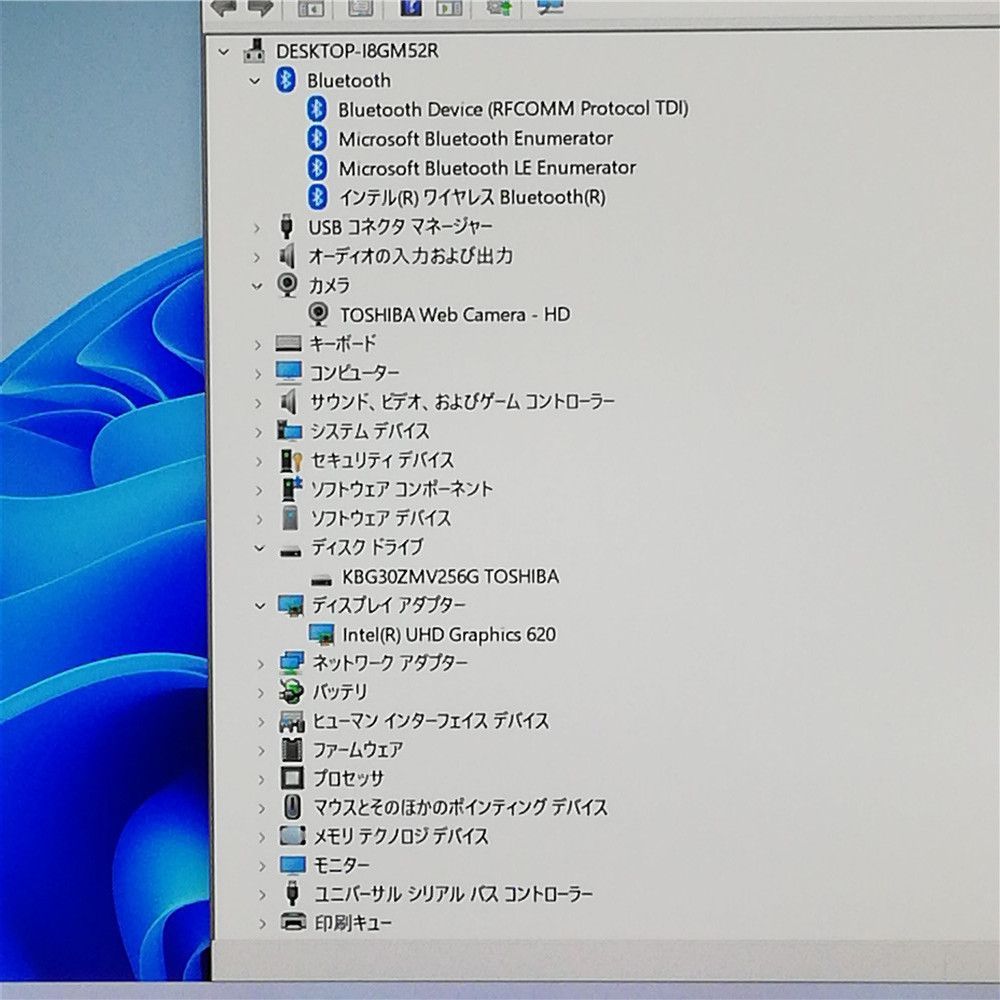Select the コンピューター monitor icon
1000x1000 pixels.
[289, 372]
